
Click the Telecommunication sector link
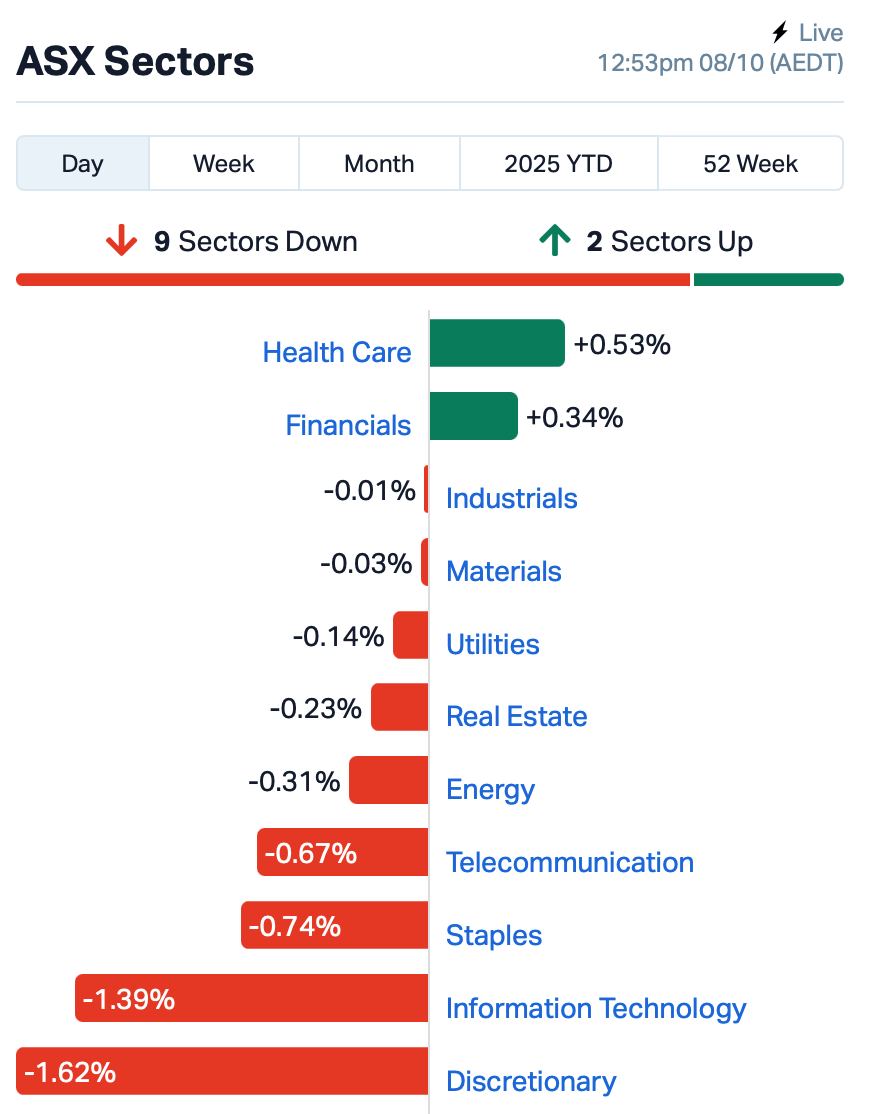pos(569,862)
